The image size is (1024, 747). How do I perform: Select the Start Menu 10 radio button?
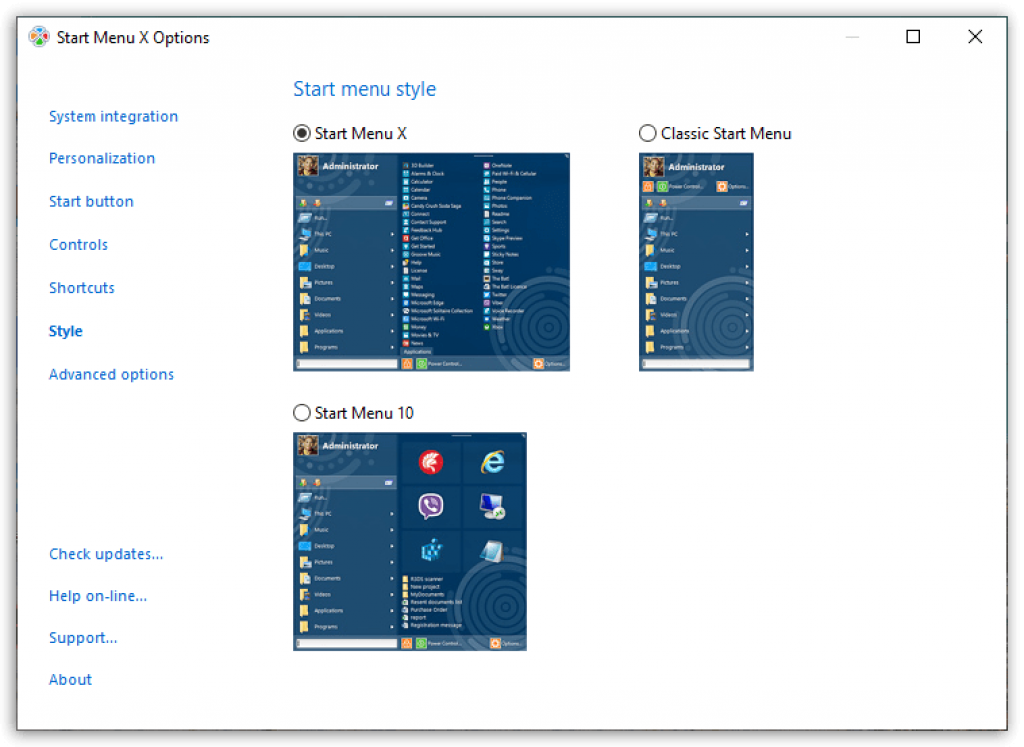pyautogui.click(x=302, y=413)
